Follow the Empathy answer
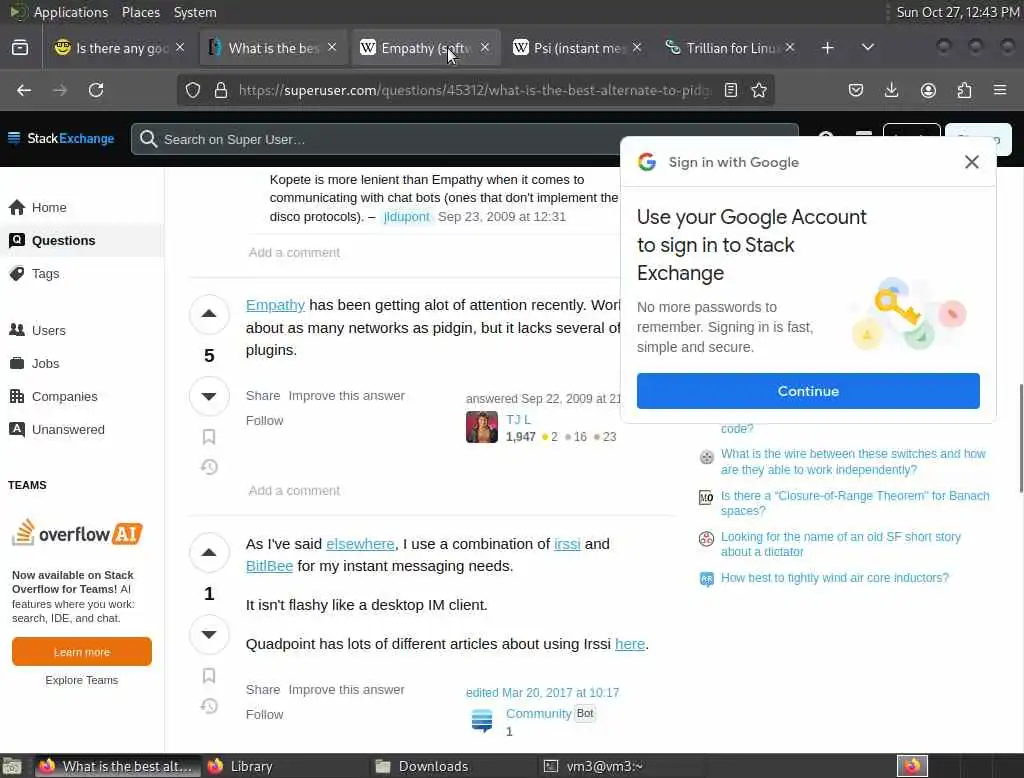This screenshot has width=1024, height=778. [264, 421]
